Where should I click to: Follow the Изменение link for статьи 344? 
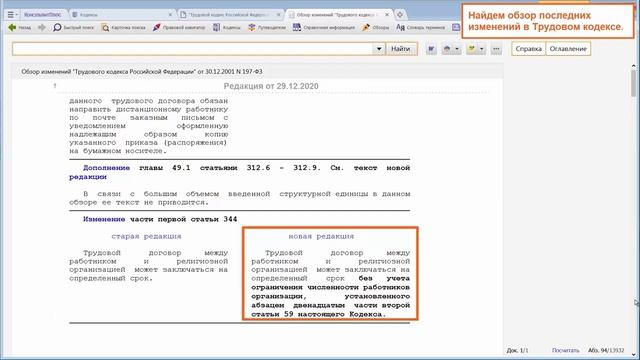pyautogui.click(x=104, y=219)
